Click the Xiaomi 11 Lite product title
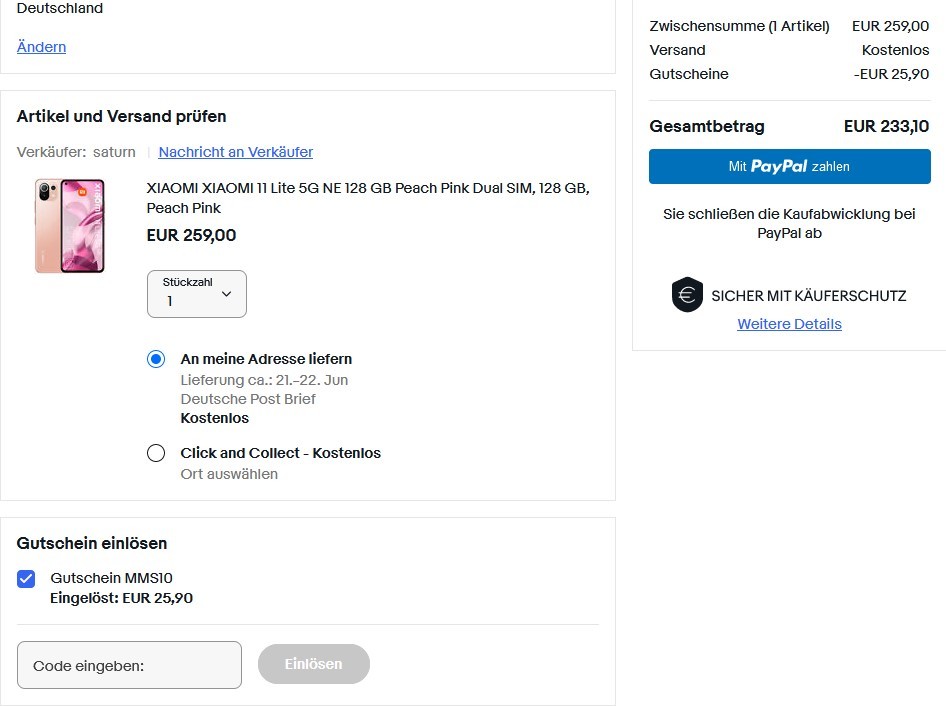The width and height of the screenshot is (946, 706). pos(368,198)
